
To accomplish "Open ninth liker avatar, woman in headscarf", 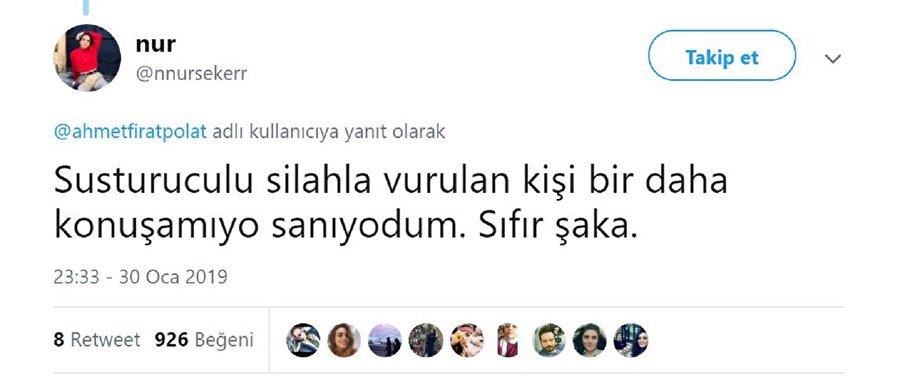I will click(631, 340).
